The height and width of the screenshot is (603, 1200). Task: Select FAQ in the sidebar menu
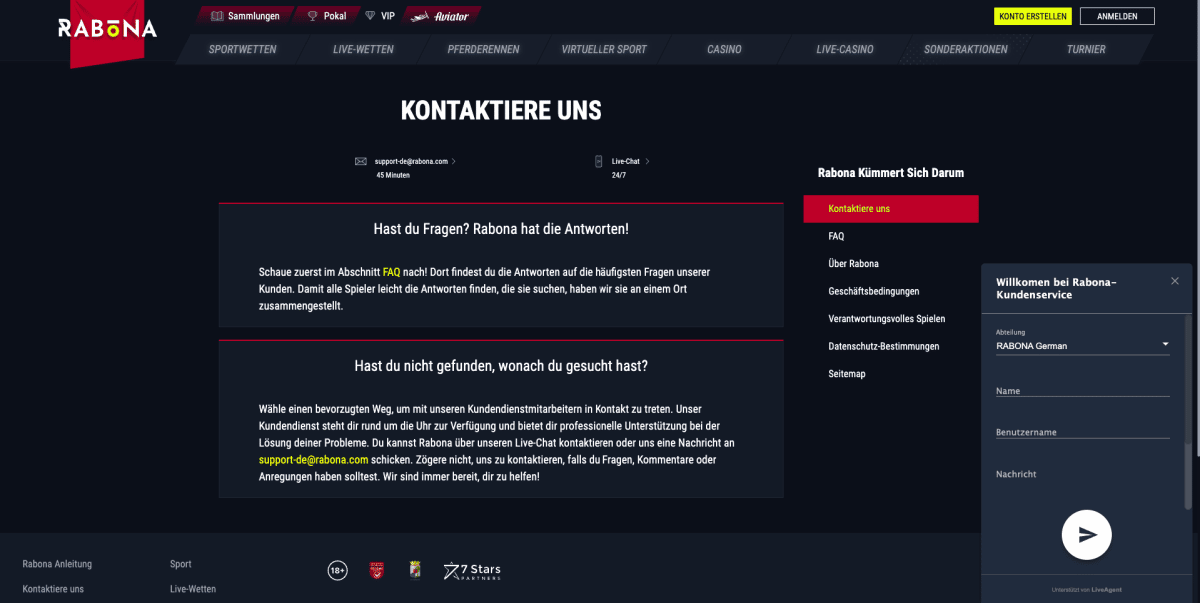(836, 236)
